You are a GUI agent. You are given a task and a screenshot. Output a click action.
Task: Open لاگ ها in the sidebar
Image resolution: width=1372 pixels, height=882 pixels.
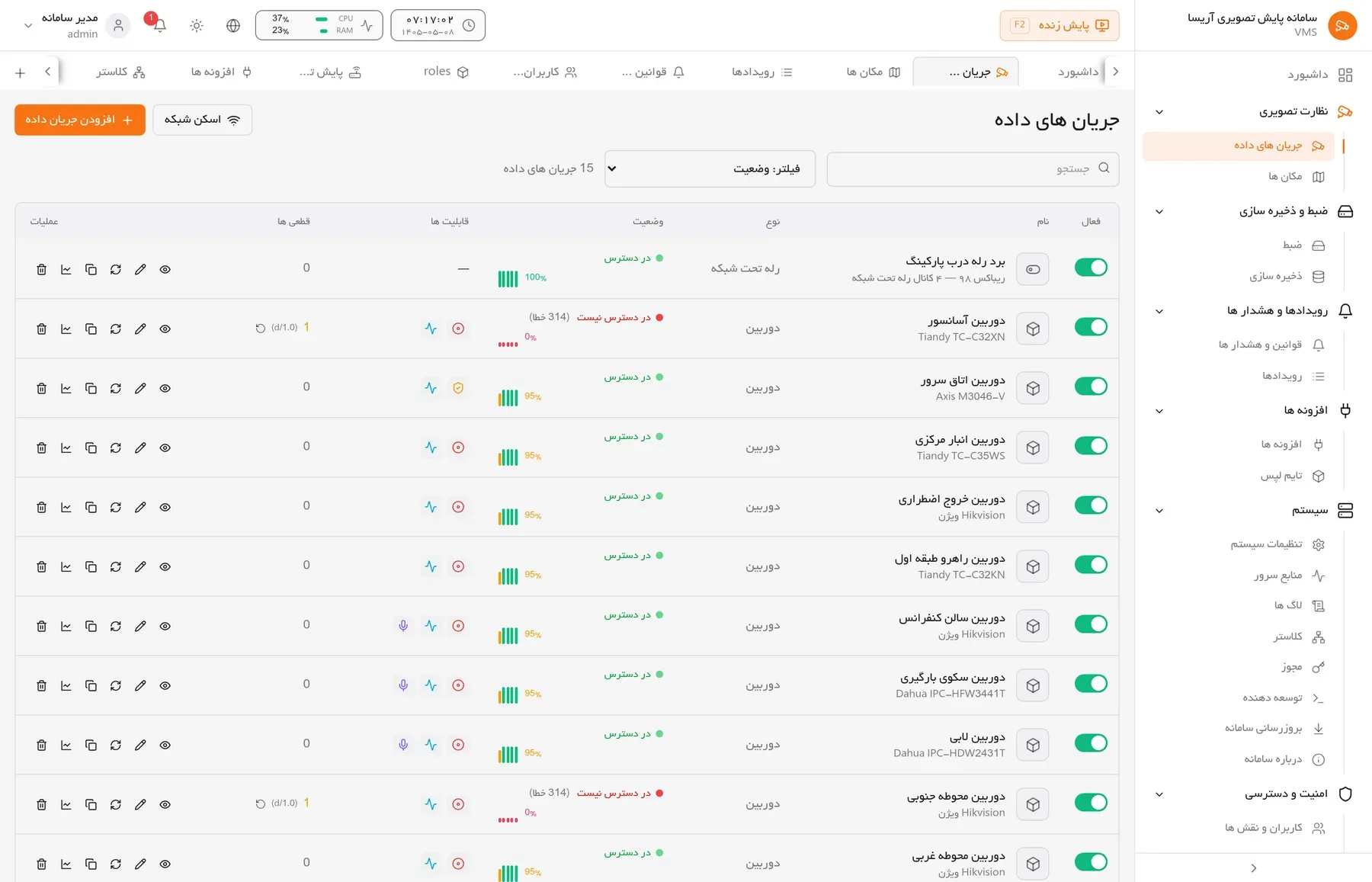coord(1300,606)
